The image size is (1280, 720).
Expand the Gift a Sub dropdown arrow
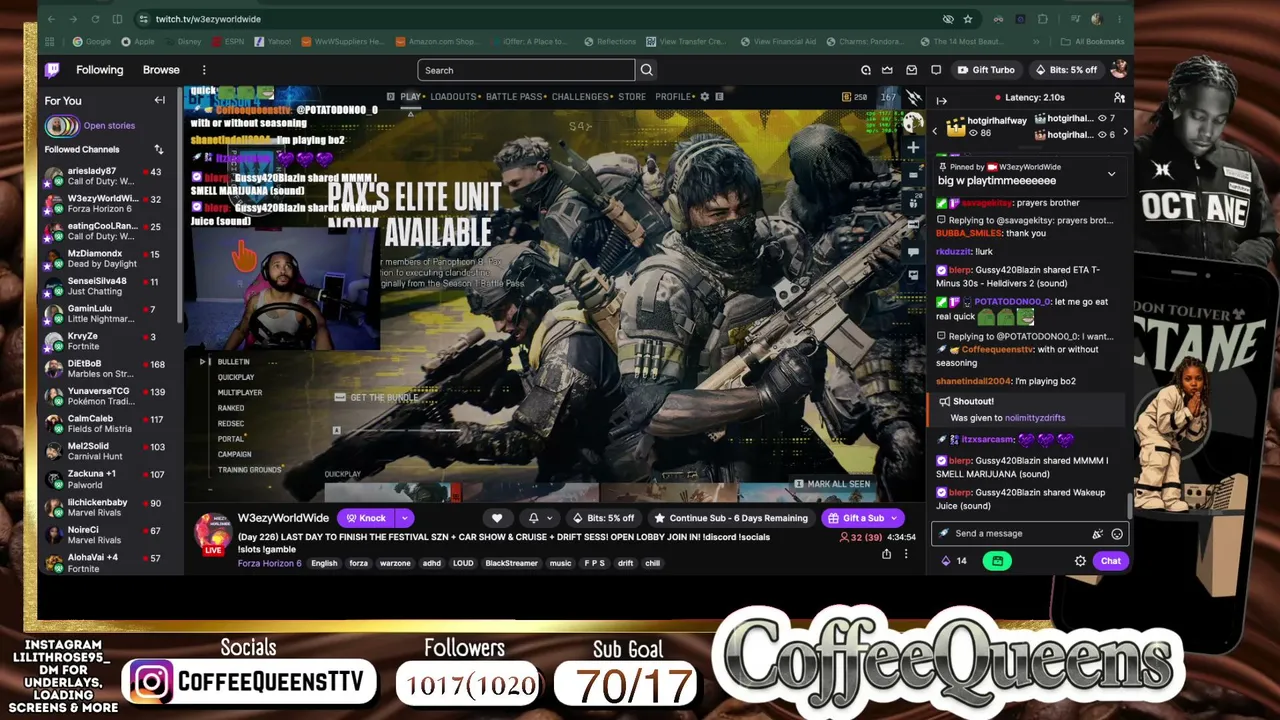click(x=895, y=518)
